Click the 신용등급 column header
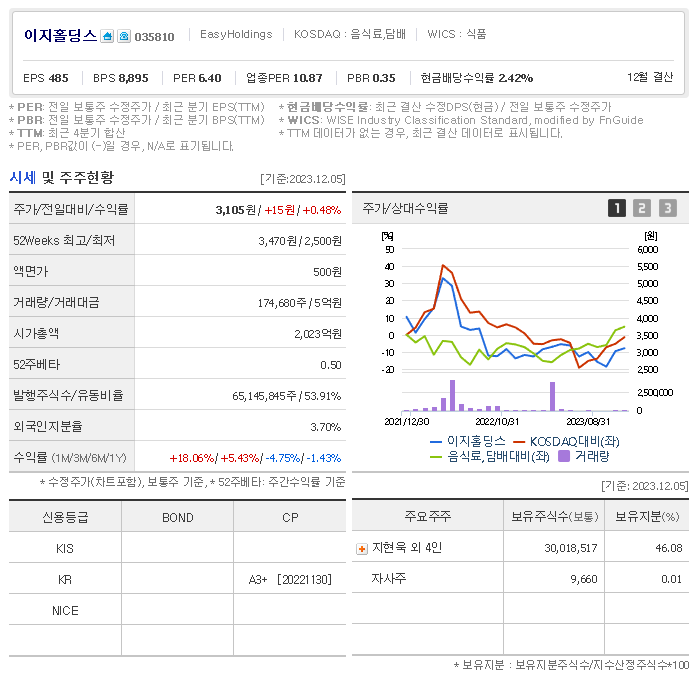Image resolution: width=696 pixels, height=681 pixels. pyautogui.click(x=65, y=517)
